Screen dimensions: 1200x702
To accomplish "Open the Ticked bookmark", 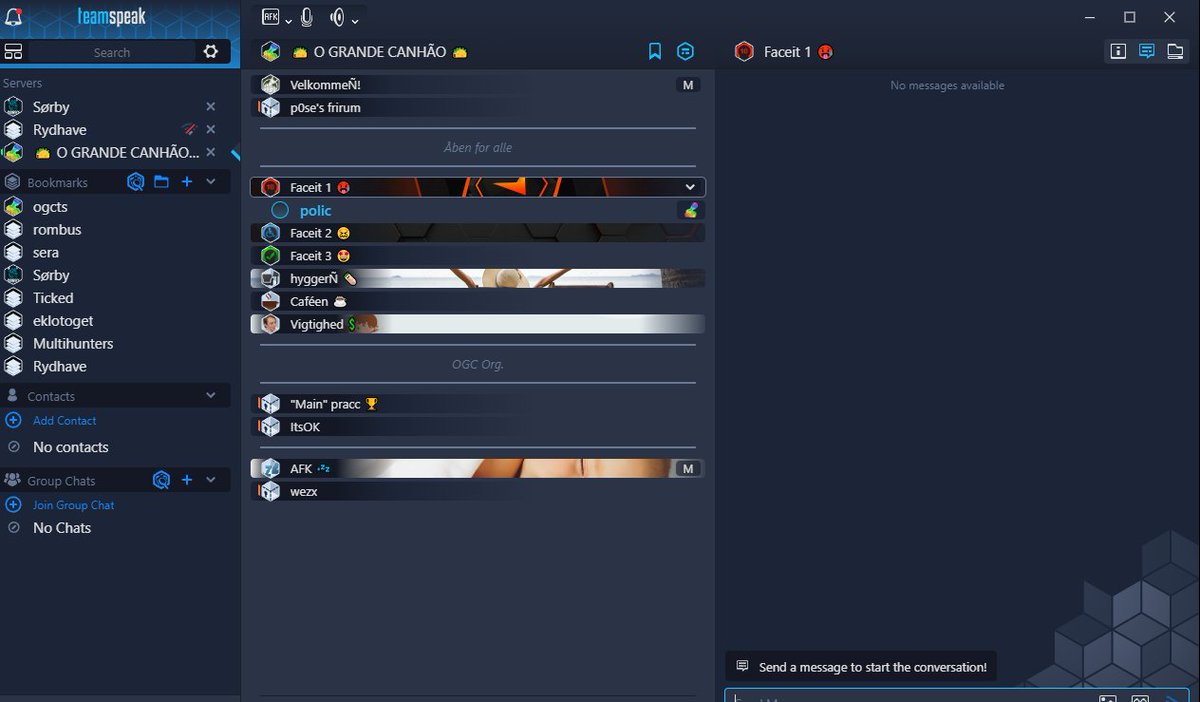I will click(x=53, y=298).
